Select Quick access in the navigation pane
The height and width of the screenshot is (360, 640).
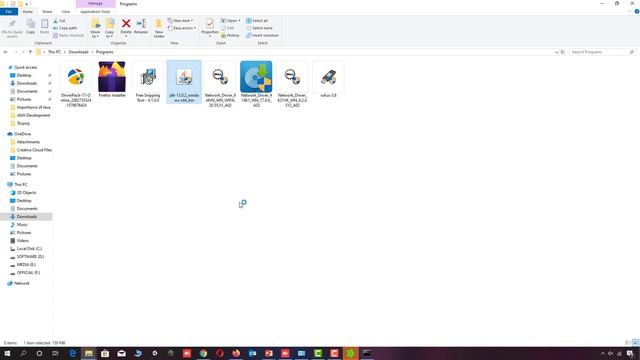[25, 67]
